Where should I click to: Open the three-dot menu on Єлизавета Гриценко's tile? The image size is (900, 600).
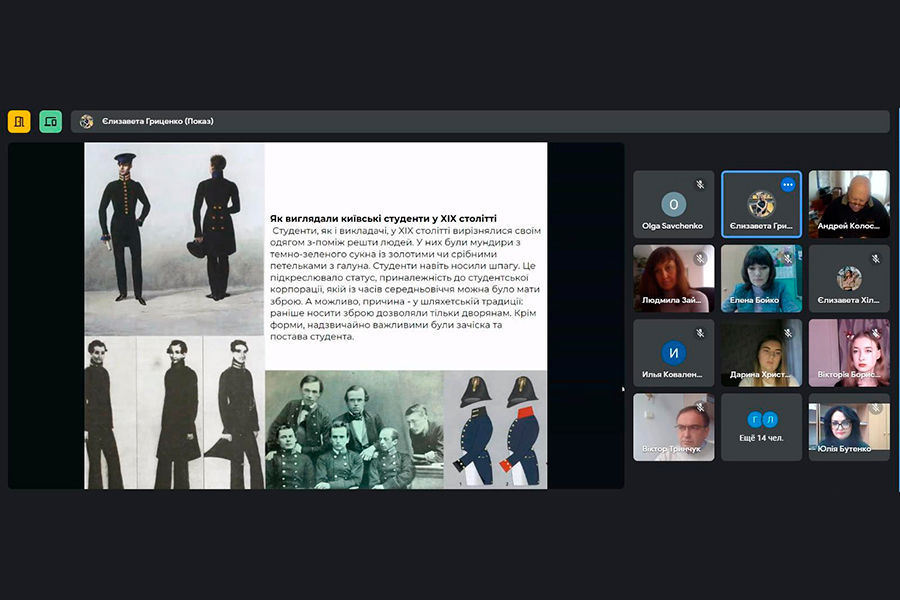click(x=788, y=184)
